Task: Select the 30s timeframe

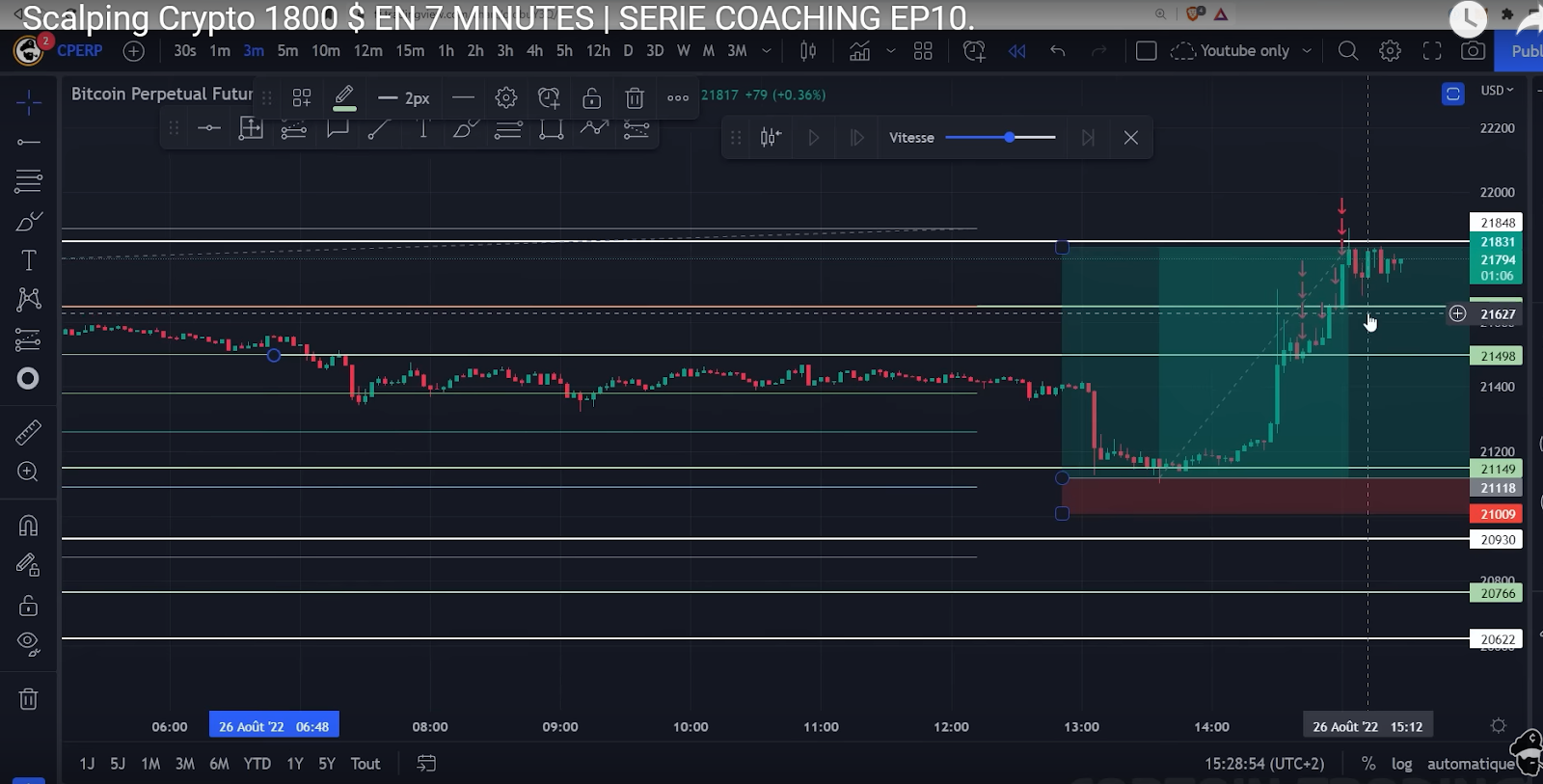Action: coord(185,51)
